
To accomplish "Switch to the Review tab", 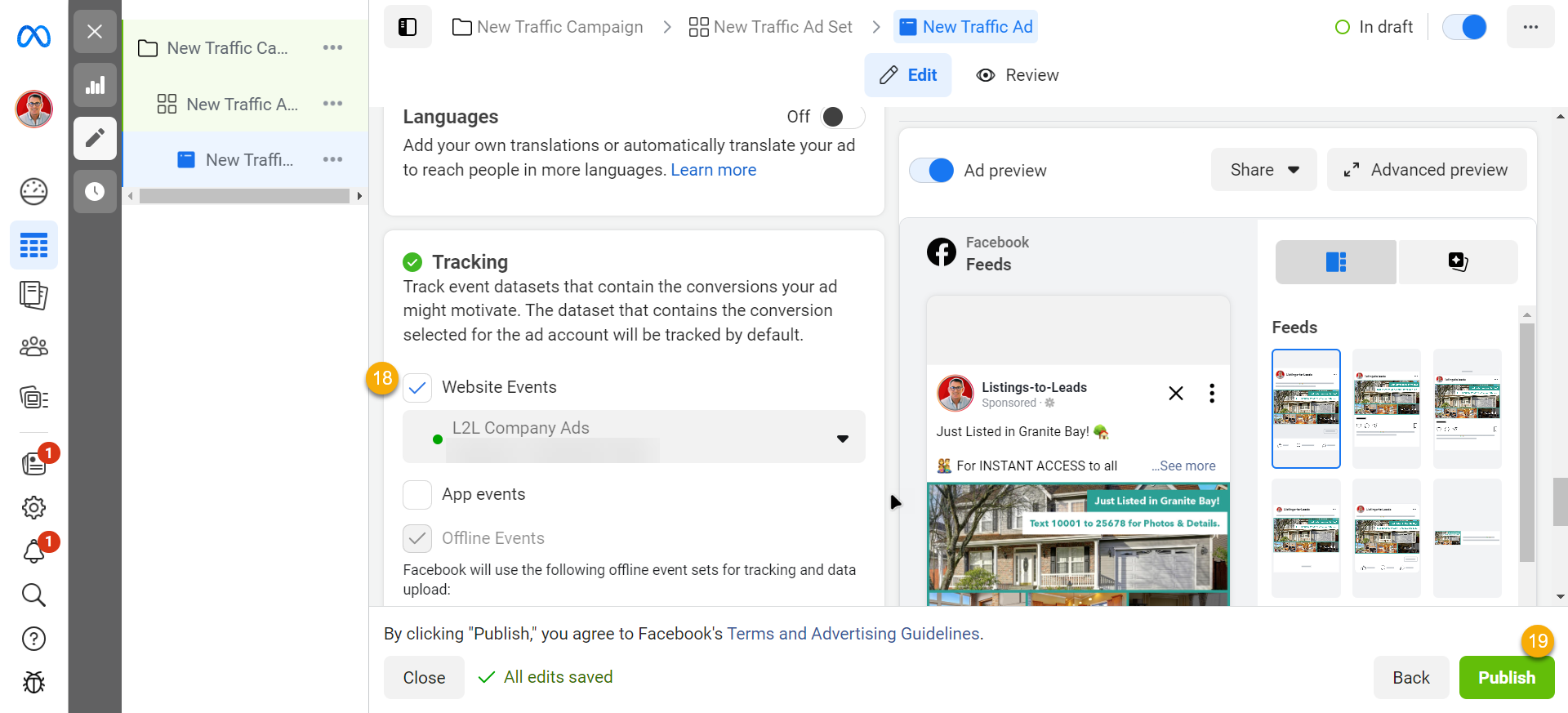I will coord(1018,75).
